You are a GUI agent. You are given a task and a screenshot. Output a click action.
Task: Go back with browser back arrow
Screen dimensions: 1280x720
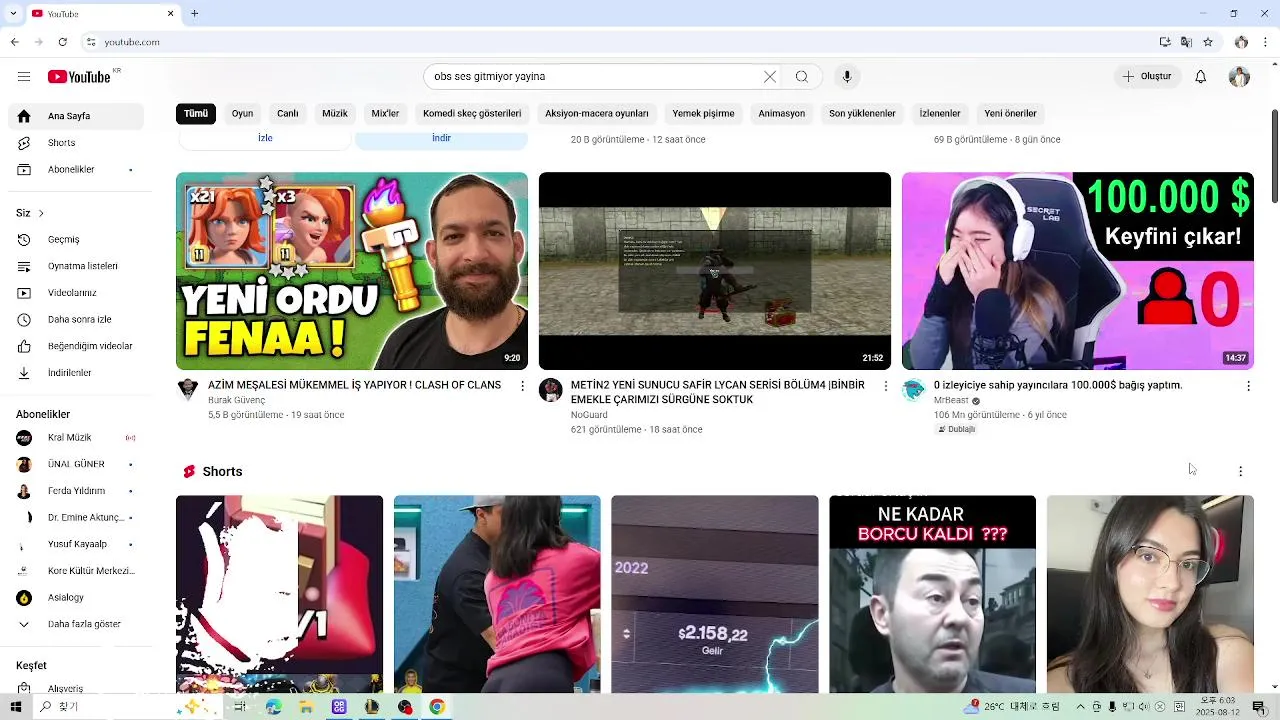point(14,42)
